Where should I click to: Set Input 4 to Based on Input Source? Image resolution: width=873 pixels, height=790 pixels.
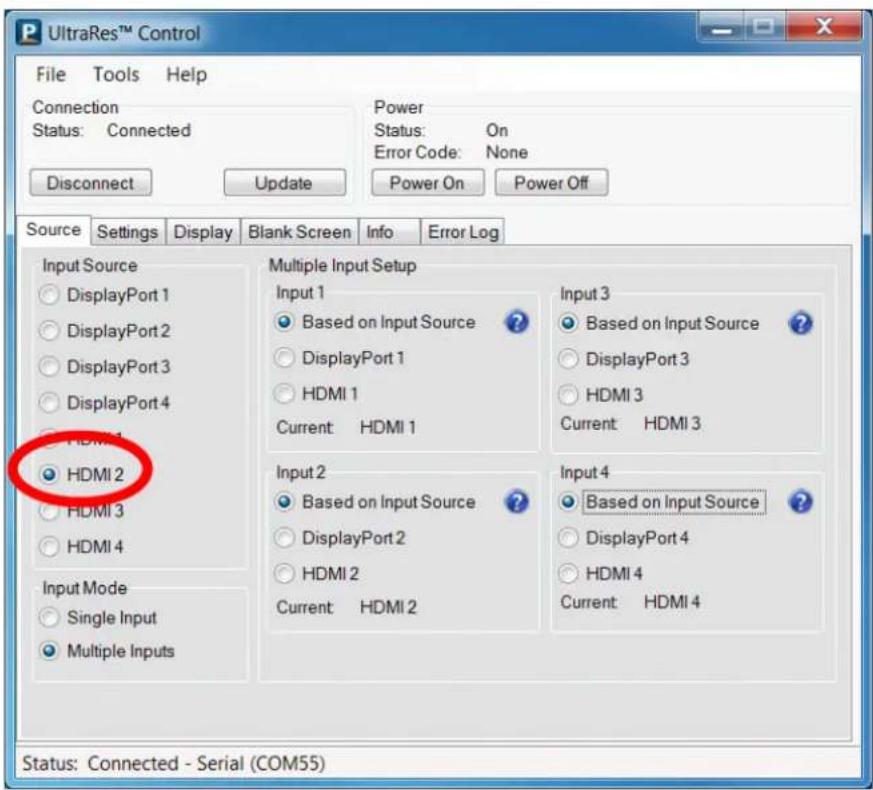[661, 502]
